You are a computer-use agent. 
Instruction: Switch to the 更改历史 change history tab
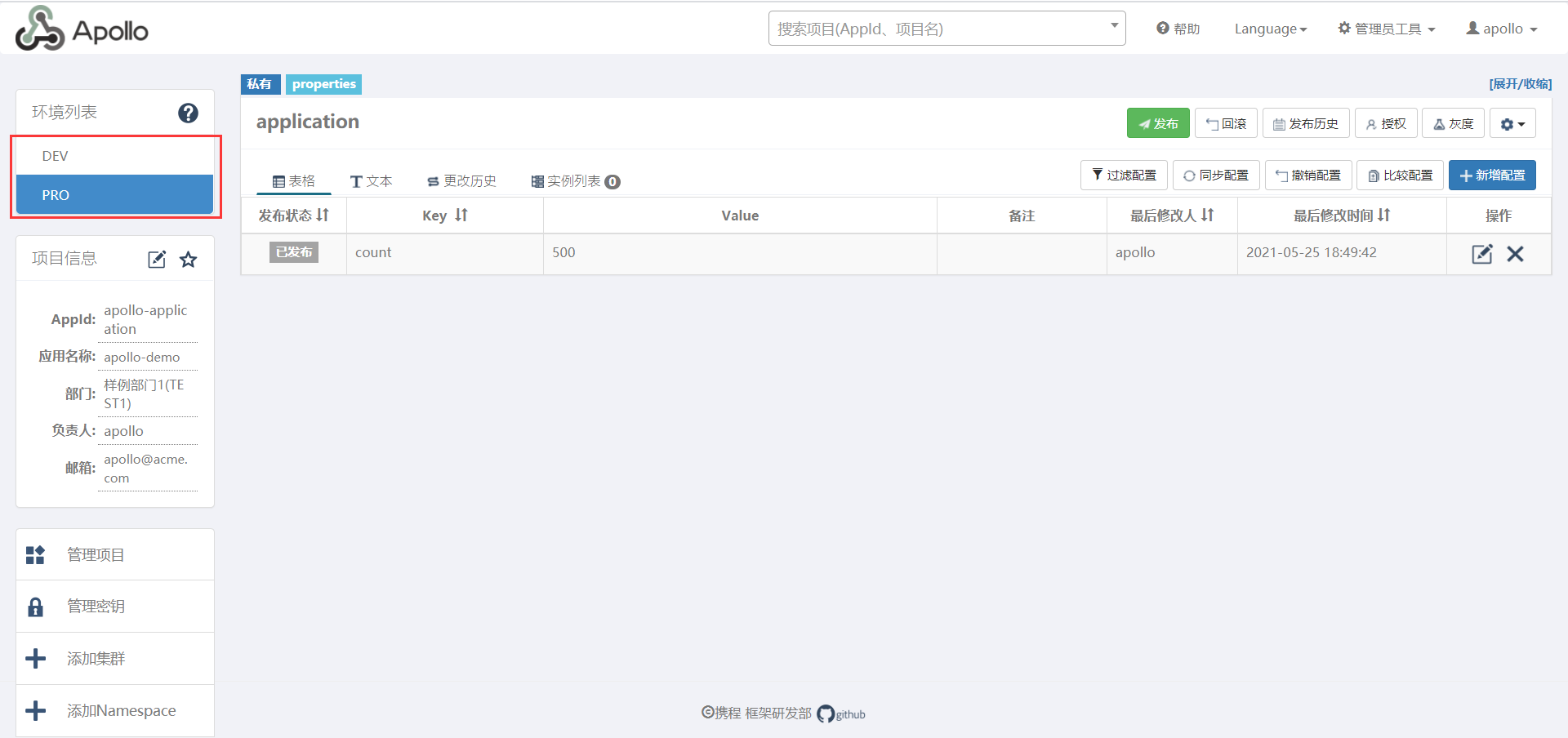point(462,181)
